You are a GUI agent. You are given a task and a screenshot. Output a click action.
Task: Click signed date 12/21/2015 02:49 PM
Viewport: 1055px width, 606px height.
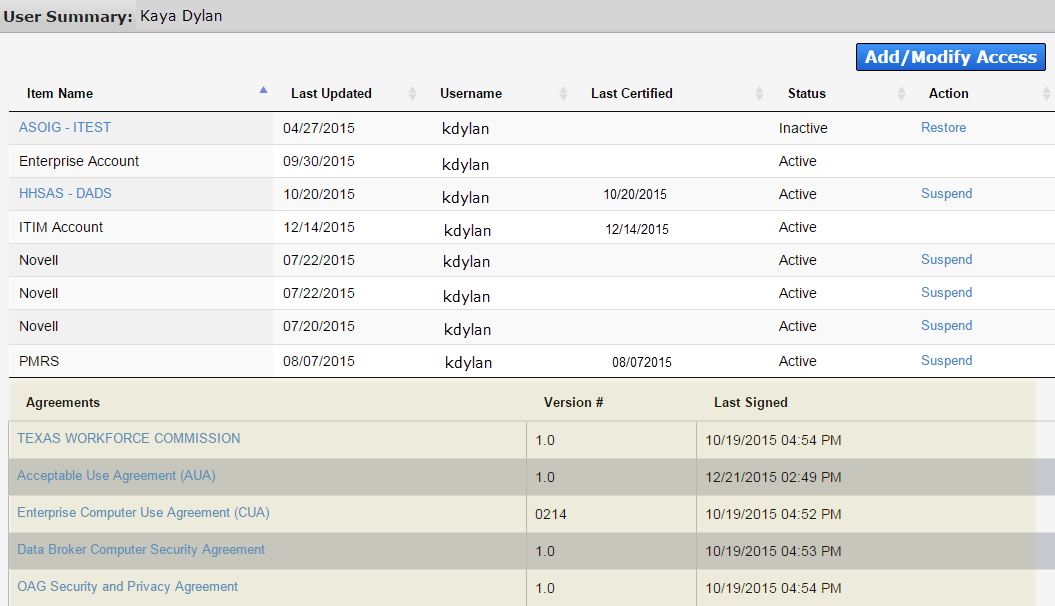tap(773, 477)
